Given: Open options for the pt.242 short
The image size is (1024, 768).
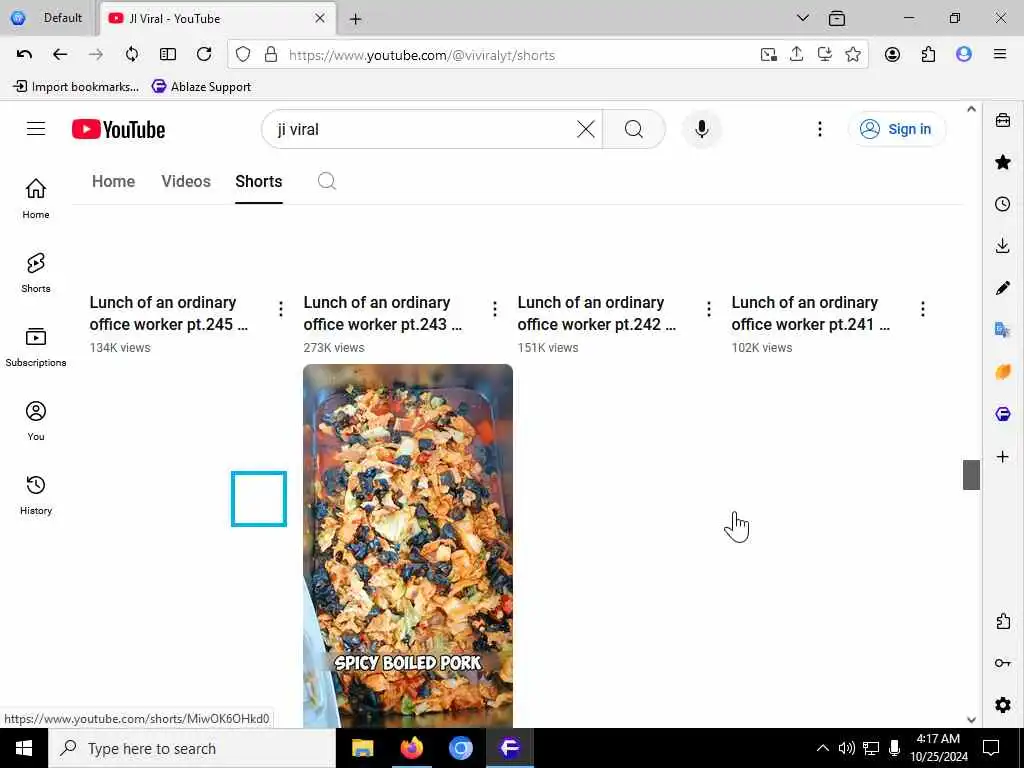Looking at the screenshot, I should [x=709, y=309].
